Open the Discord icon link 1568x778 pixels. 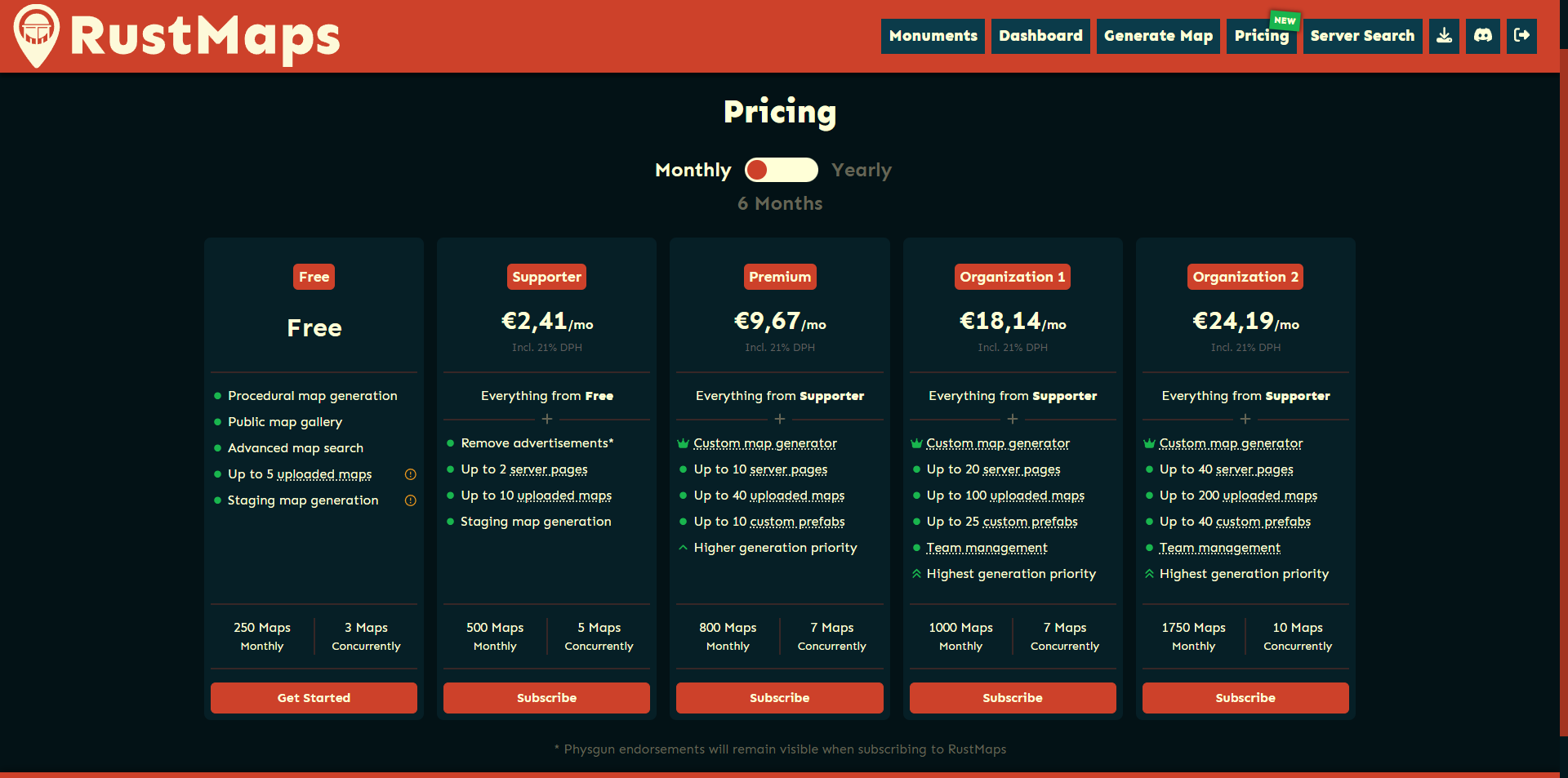click(1482, 36)
